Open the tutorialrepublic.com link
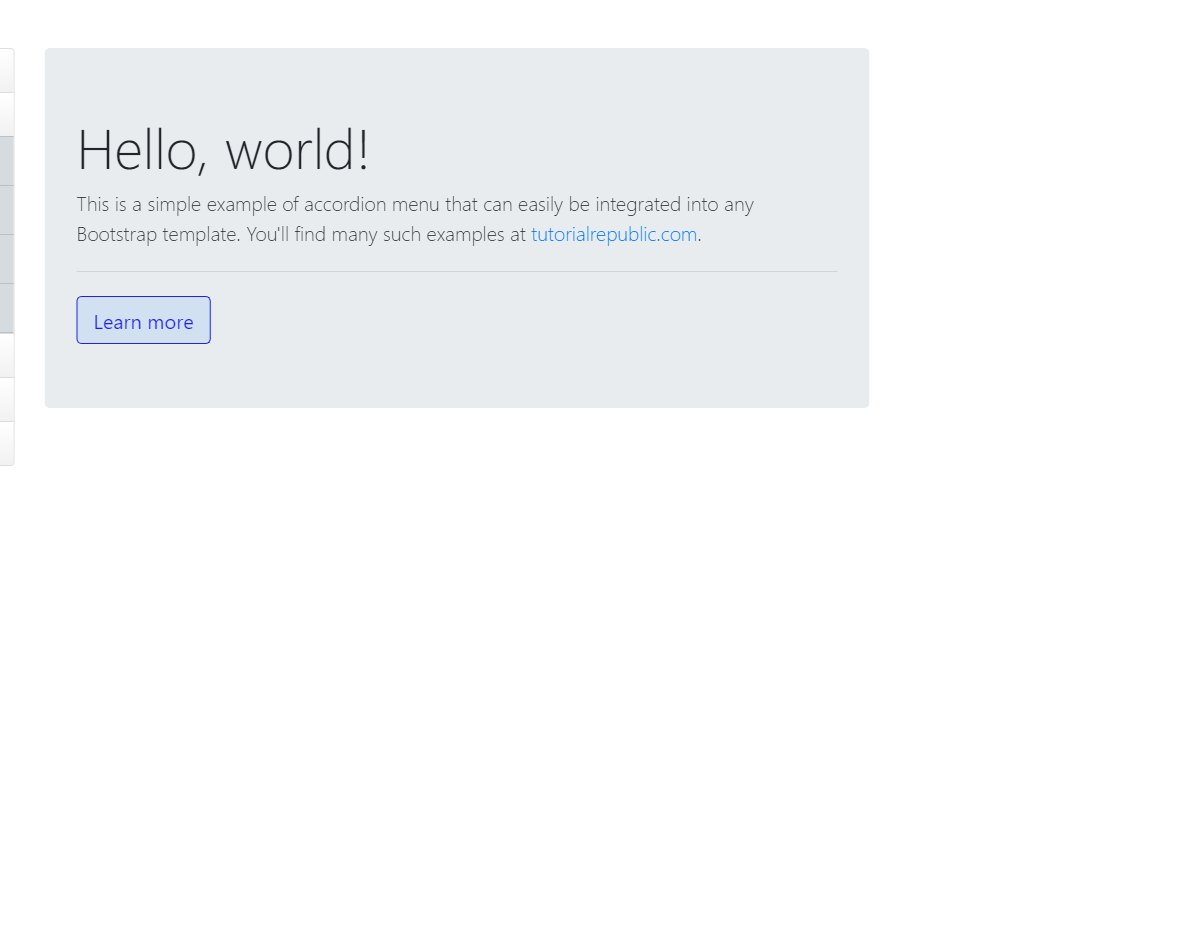The width and height of the screenshot is (1200, 952). (x=613, y=235)
